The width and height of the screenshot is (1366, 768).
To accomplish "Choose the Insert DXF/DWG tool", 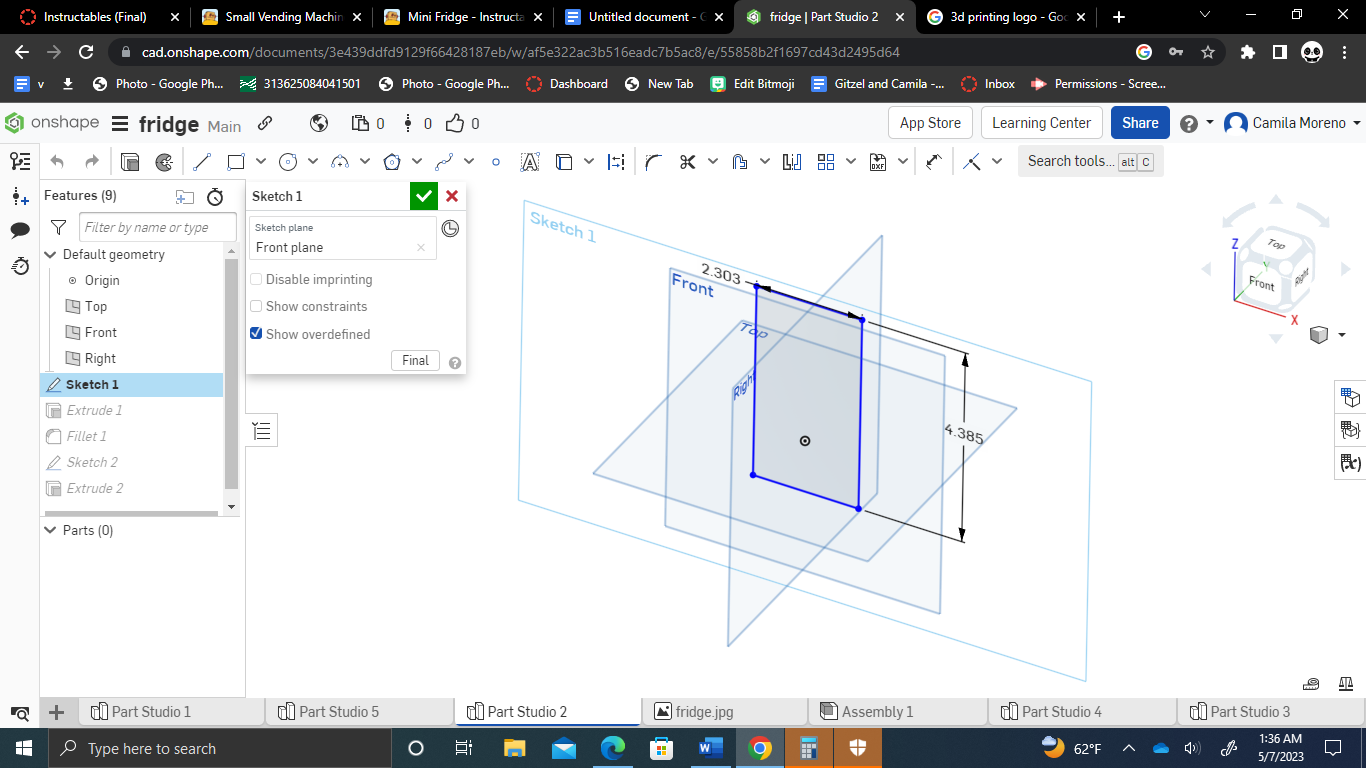I will coord(879,160).
